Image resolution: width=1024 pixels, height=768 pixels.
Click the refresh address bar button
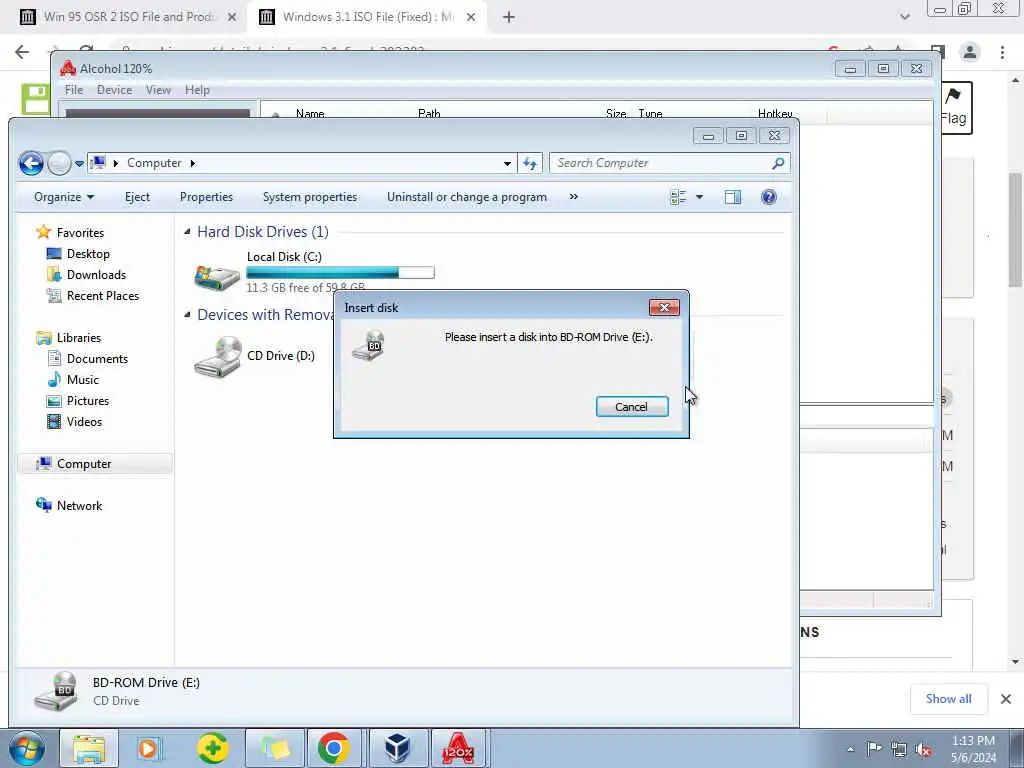[530, 163]
